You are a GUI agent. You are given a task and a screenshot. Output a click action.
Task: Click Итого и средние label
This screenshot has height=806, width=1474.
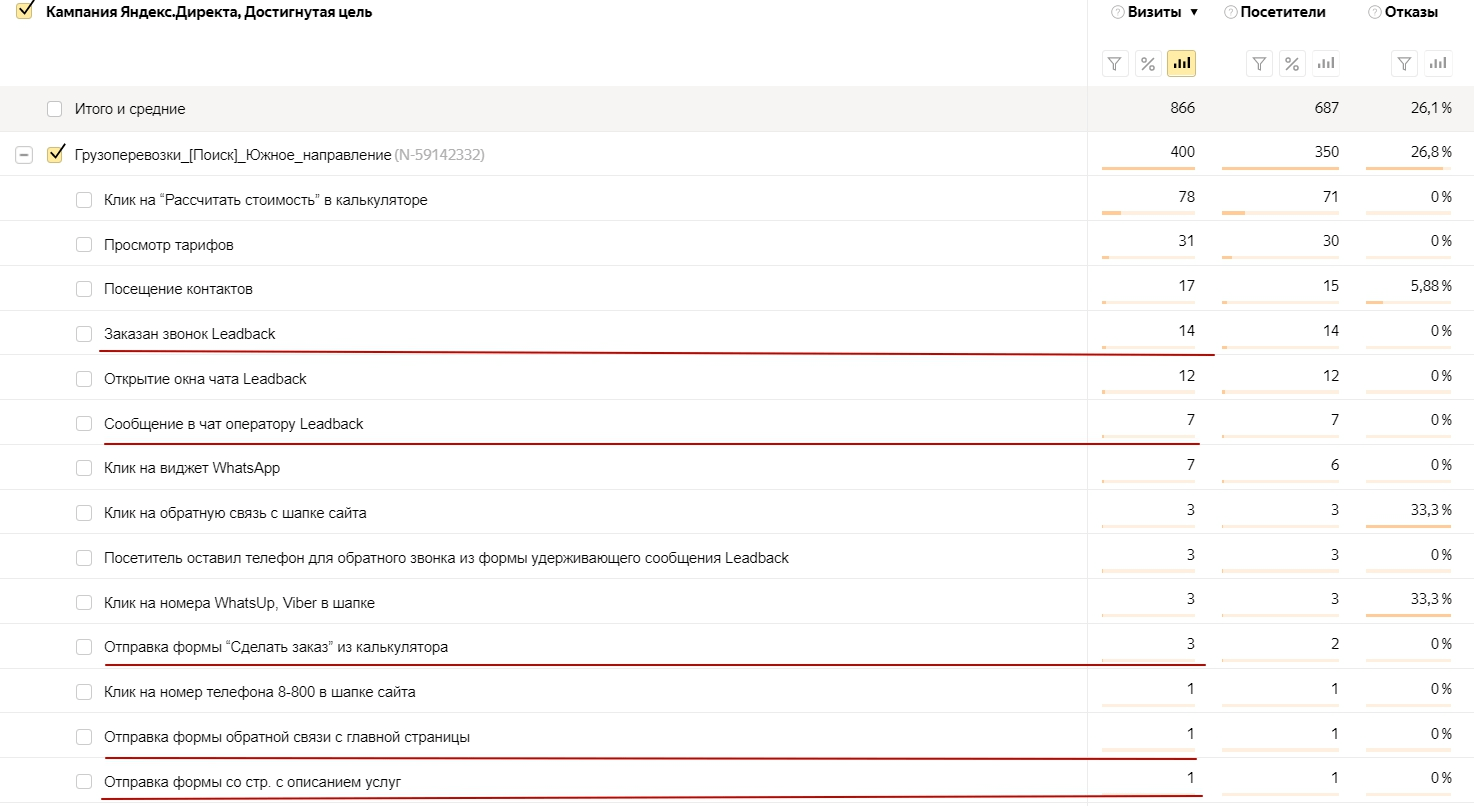pyautogui.click(x=130, y=109)
